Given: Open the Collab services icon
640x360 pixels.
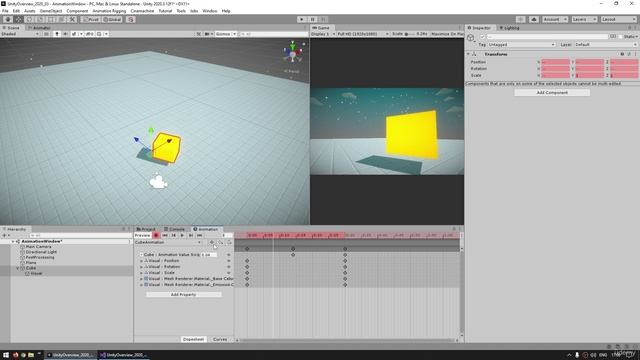Looking at the screenshot, I should [x=520, y=19].
